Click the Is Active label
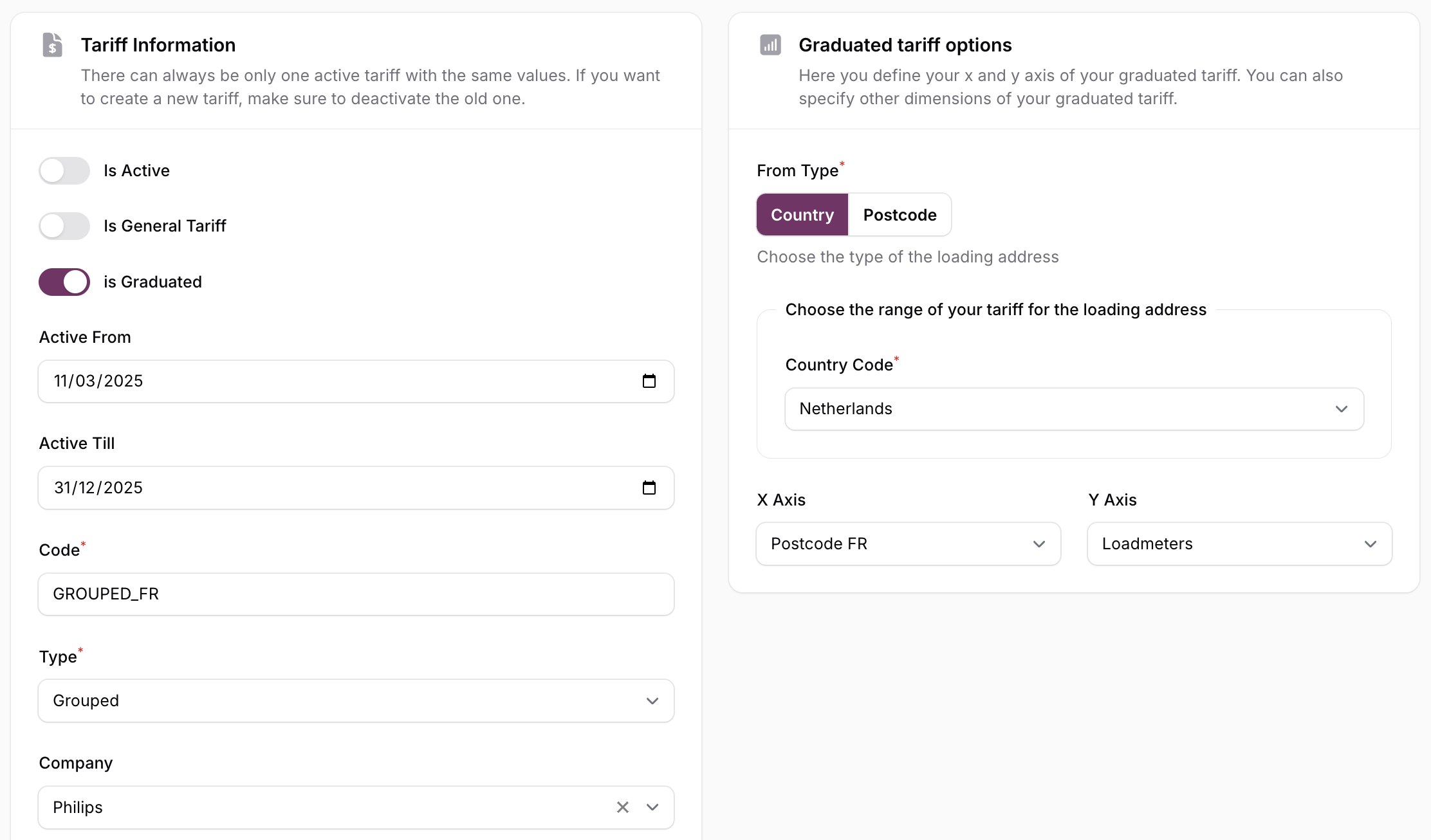 pyautogui.click(x=136, y=170)
